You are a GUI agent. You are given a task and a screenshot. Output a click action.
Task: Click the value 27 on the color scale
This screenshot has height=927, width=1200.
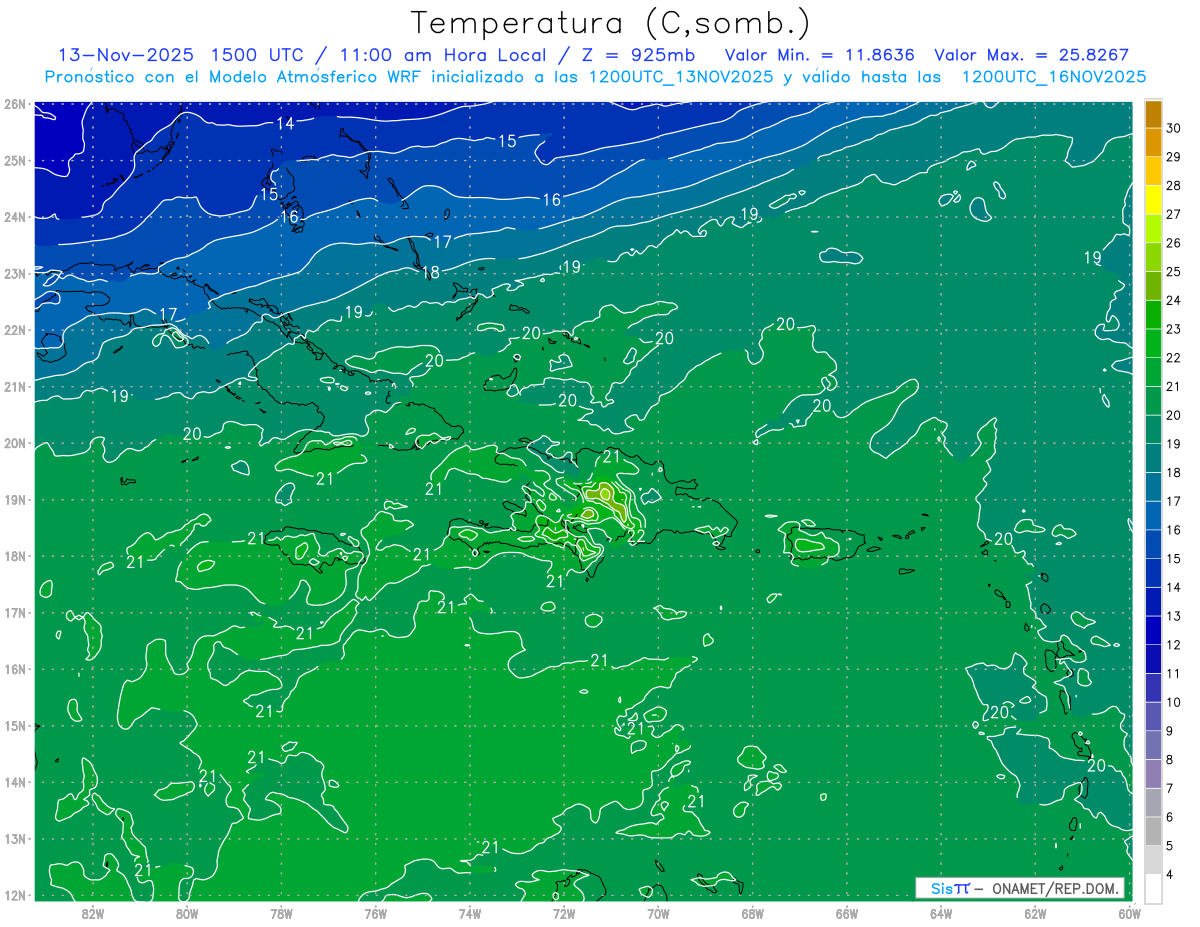(1174, 214)
